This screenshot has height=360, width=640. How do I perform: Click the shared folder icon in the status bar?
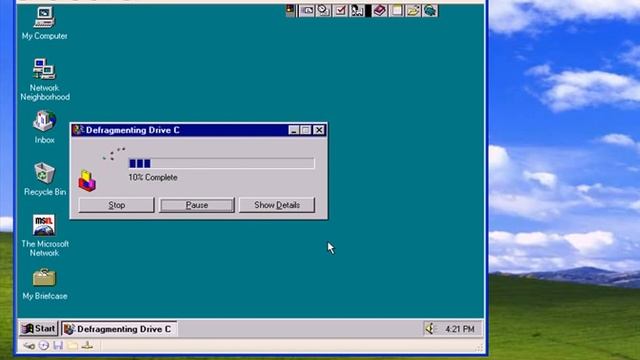click(73, 346)
